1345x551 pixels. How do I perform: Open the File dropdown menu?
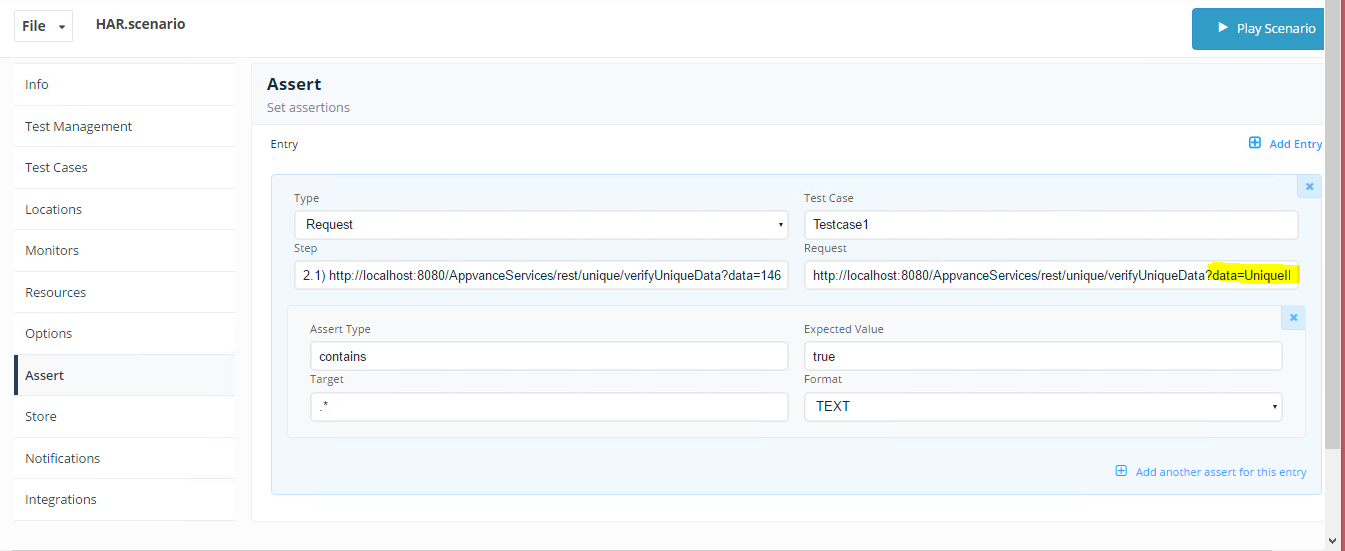pos(43,26)
